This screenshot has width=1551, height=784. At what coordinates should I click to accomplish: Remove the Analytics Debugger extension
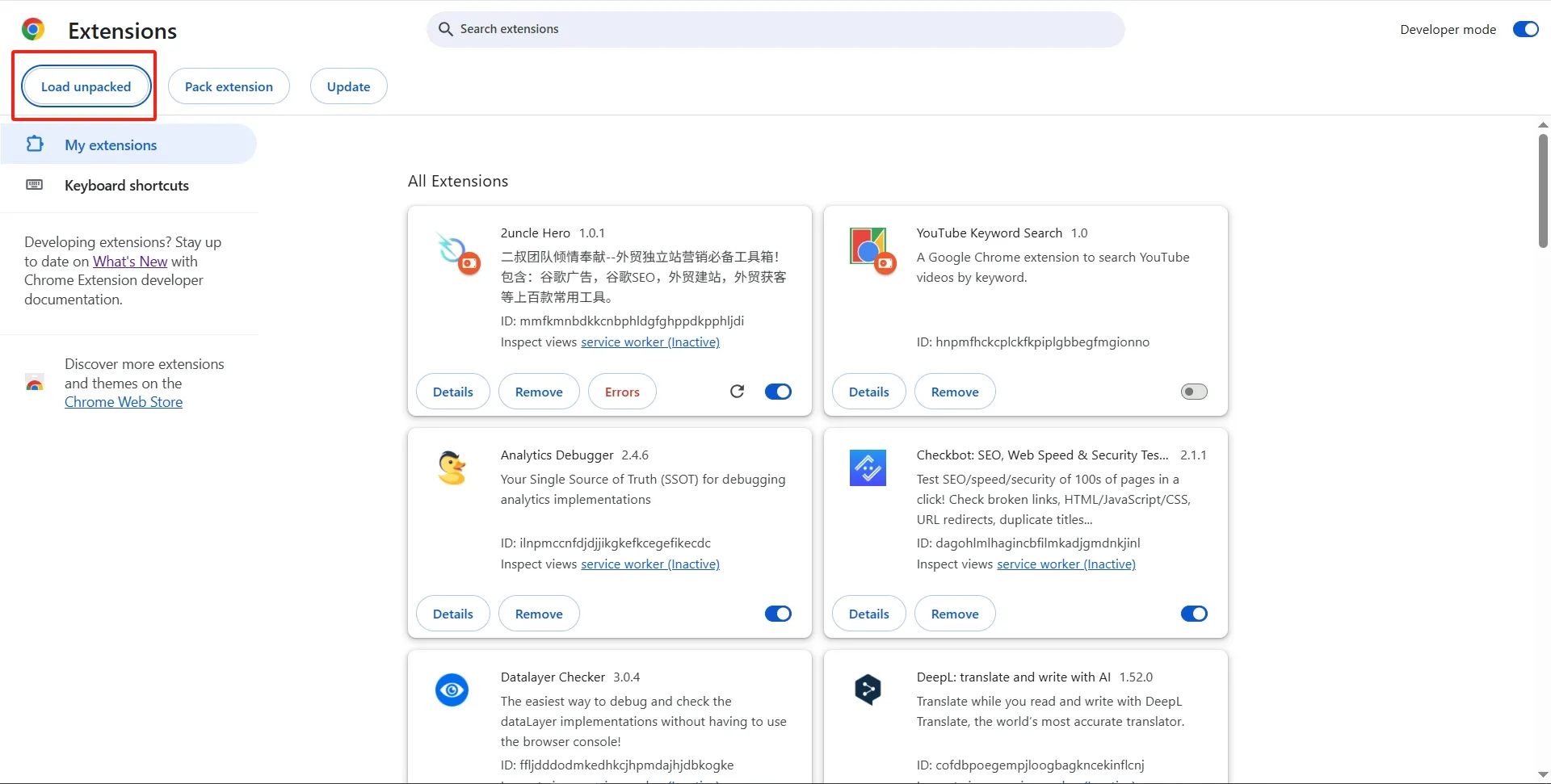[539, 614]
